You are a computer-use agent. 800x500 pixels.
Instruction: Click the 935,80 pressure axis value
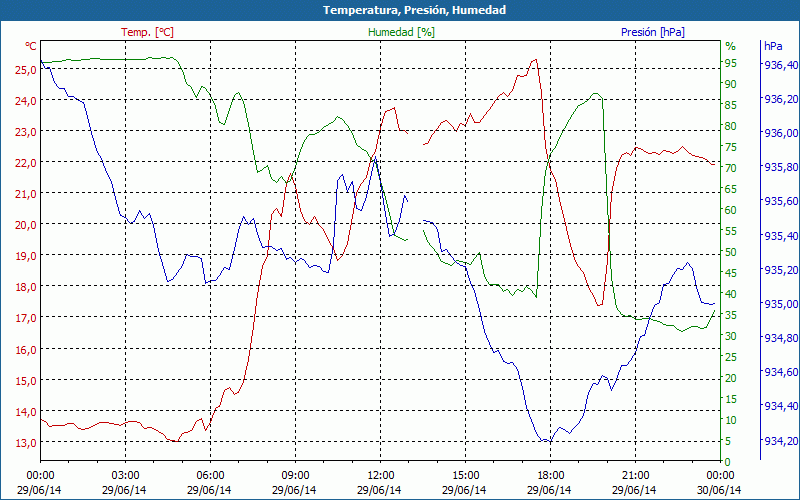coord(781,167)
